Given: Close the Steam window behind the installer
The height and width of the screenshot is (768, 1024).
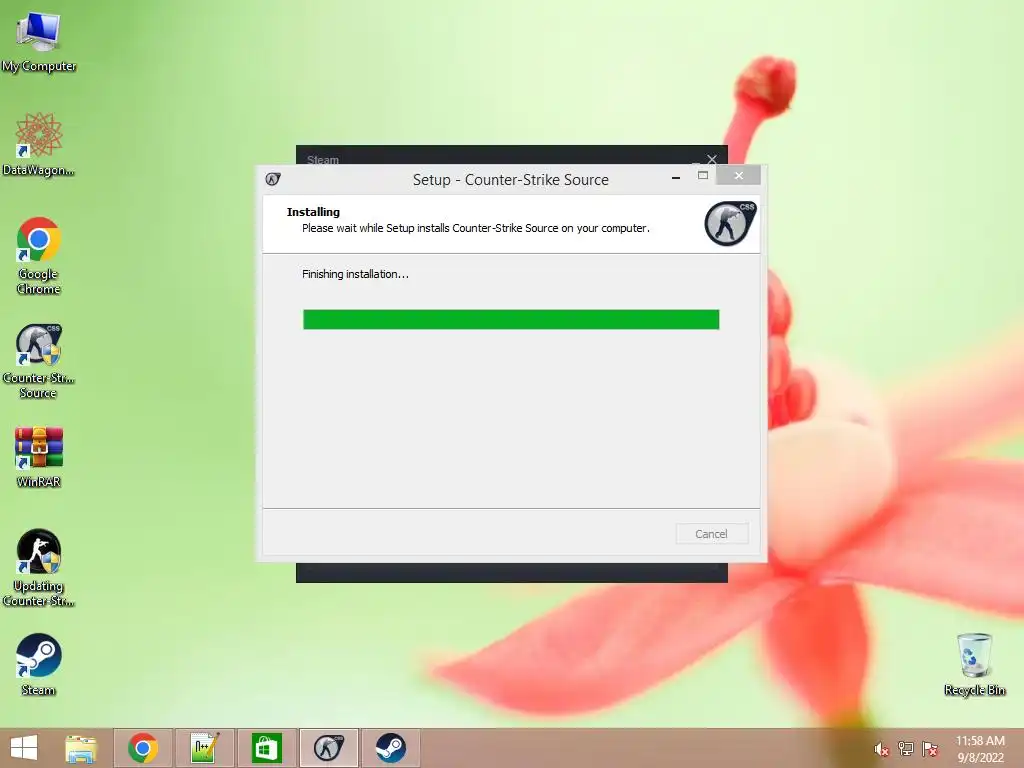Looking at the screenshot, I should coord(712,159).
